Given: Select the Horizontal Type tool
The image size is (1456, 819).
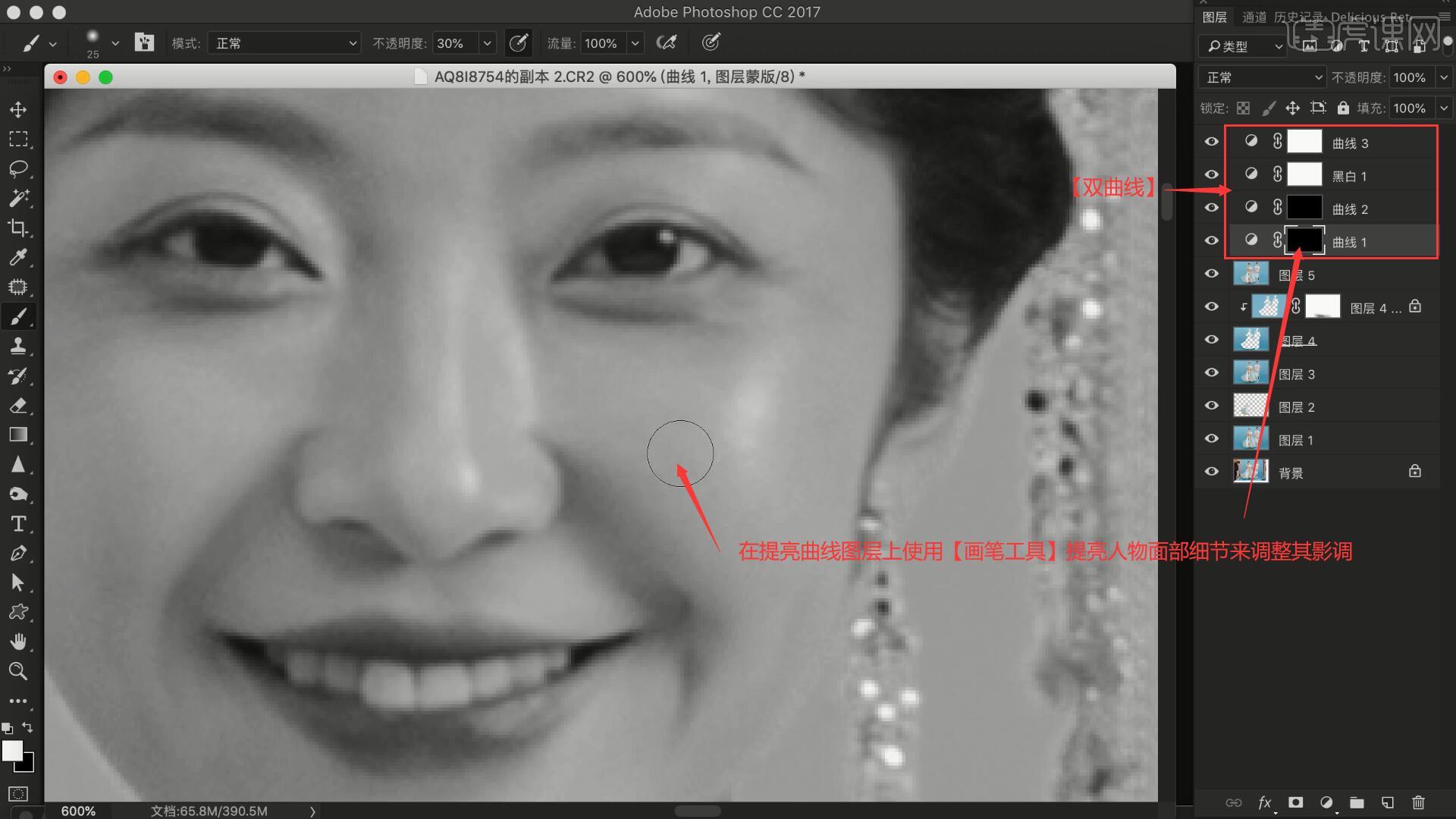Looking at the screenshot, I should (x=18, y=524).
